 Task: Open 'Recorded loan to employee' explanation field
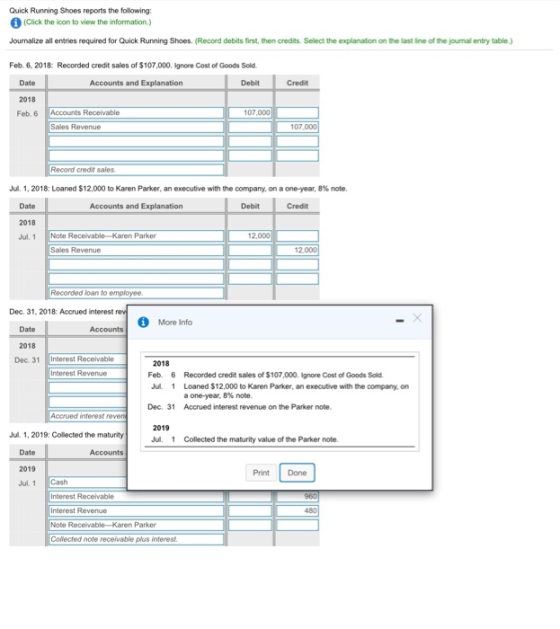pyautogui.click(x=136, y=293)
